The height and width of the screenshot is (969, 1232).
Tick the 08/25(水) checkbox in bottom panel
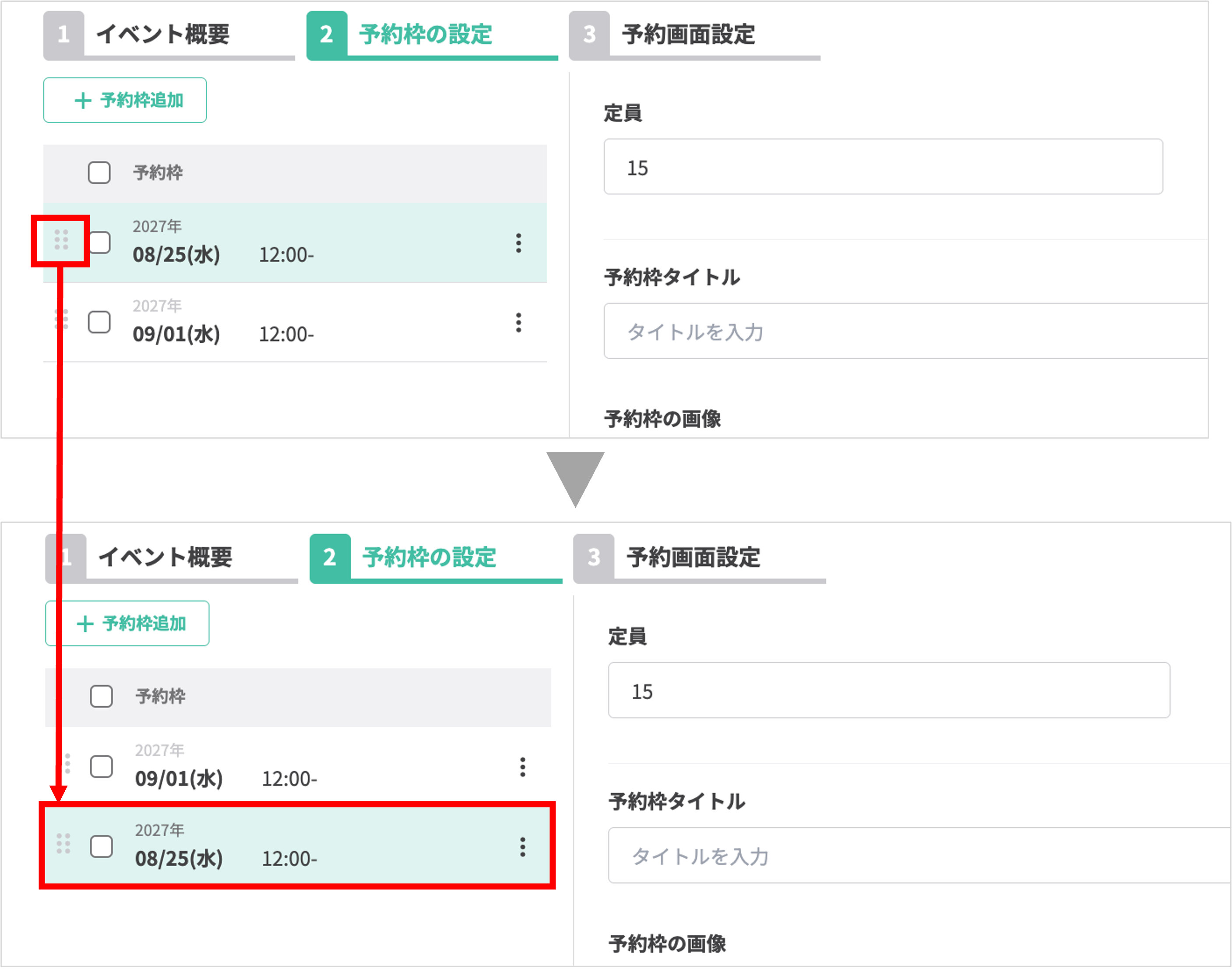102,846
